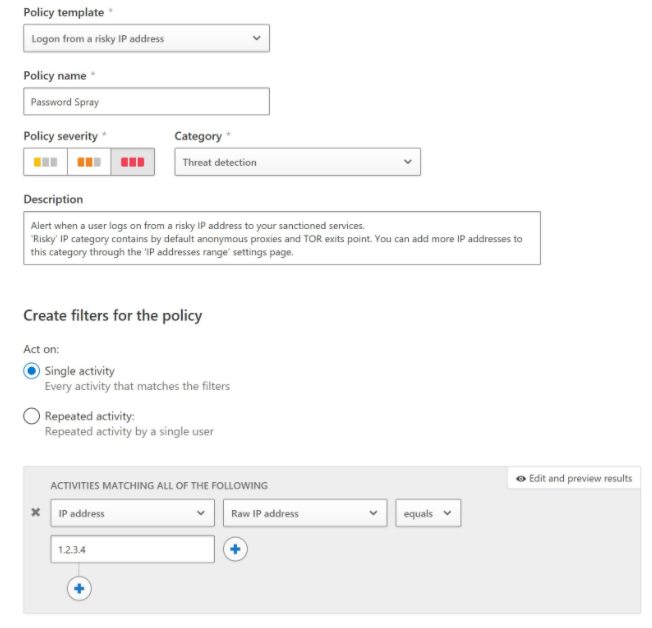Select the Single activity radio button
The width and height of the screenshot is (652, 628).
point(32,371)
